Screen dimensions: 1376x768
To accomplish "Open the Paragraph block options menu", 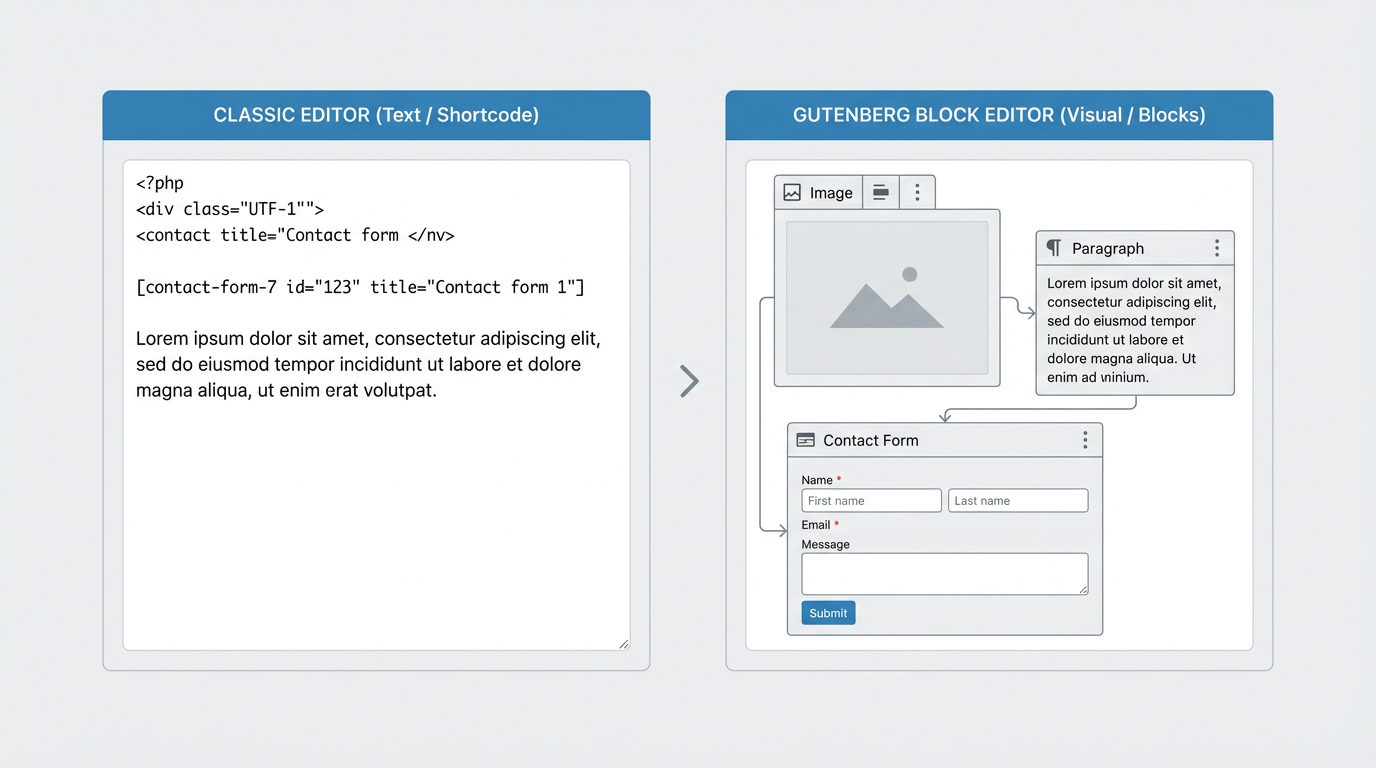I will pyautogui.click(x=1216, y=248).
